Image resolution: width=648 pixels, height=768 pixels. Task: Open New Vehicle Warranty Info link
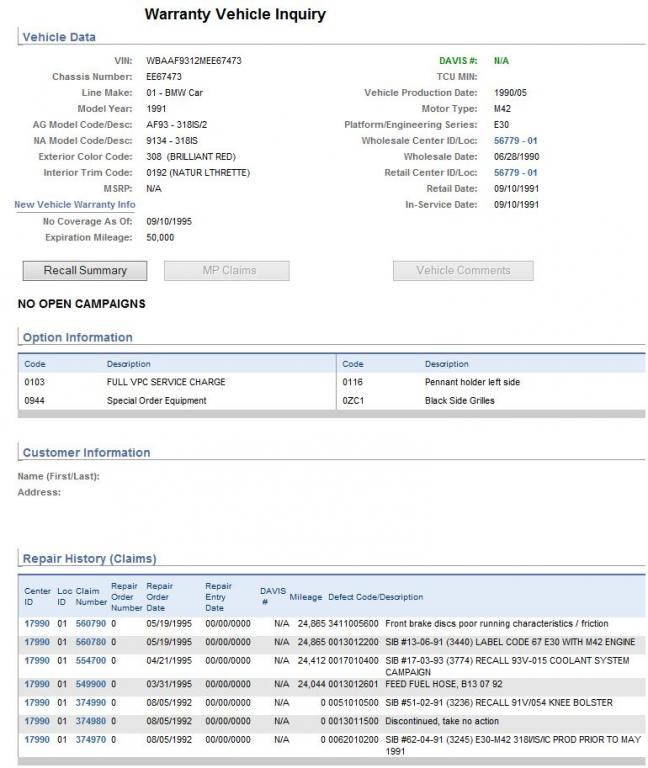(x=75, y=205)
